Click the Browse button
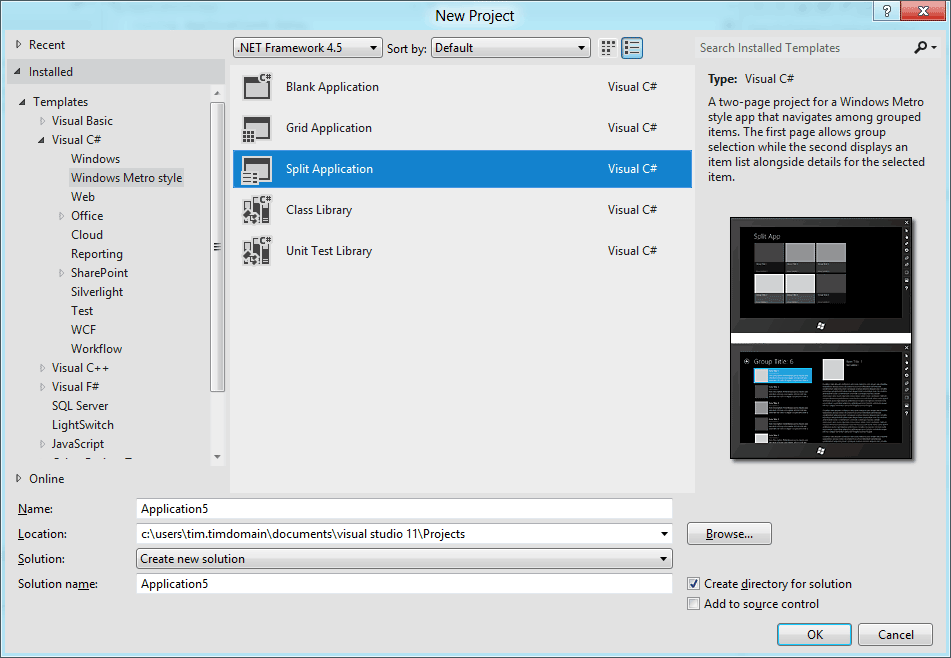The image size is (951, 658). click(x=729, y=534)
